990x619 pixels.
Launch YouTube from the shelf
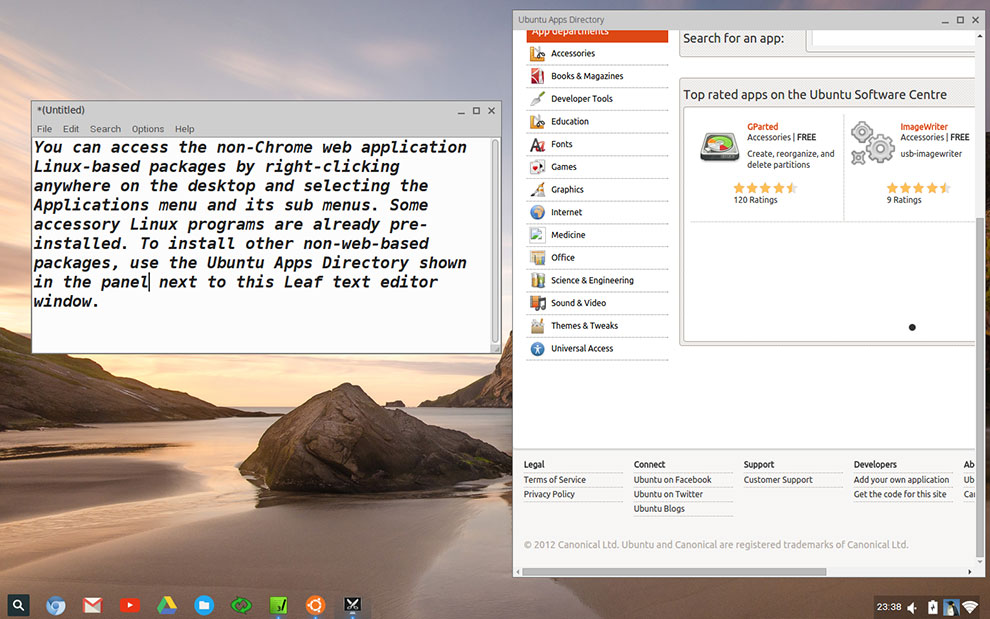pos(130,605)
